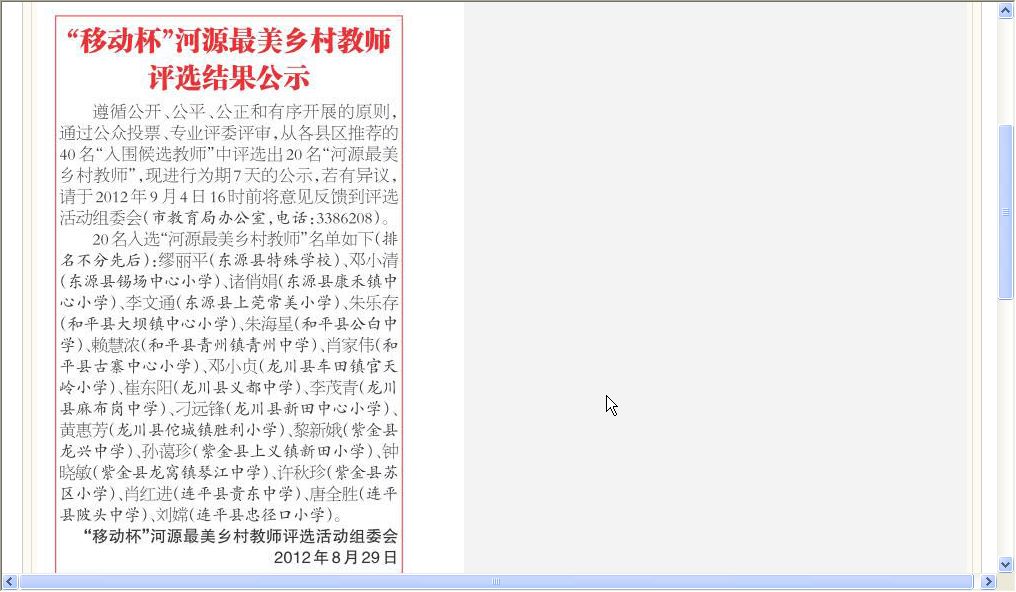Click the vertical scrollbar thumb

point(1006,212)
